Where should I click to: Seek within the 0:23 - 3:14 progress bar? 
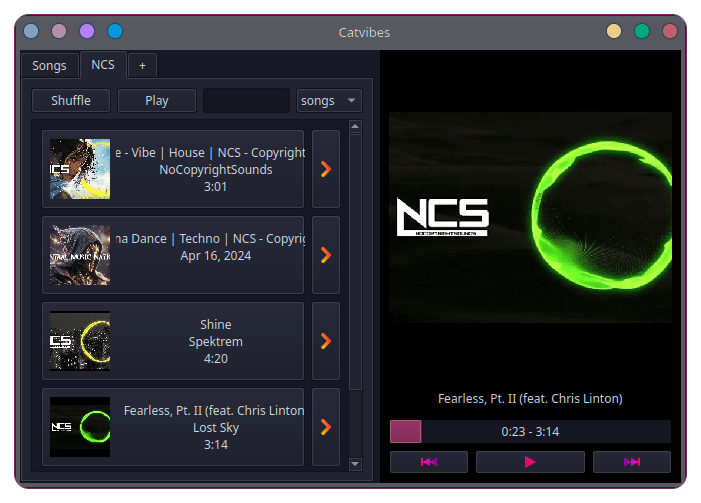point(530,431)
